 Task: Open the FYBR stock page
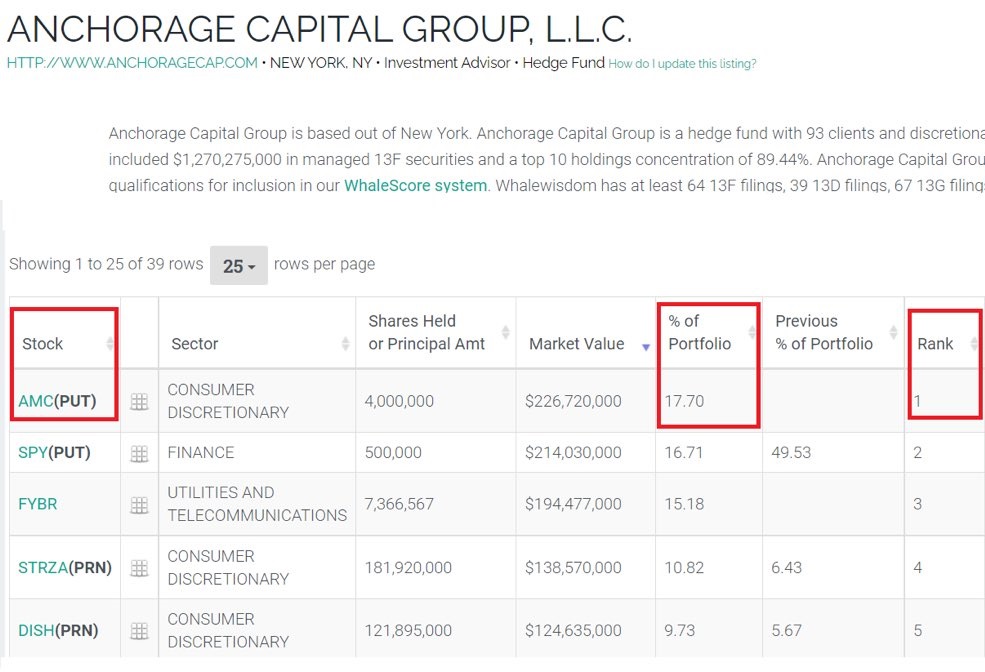[37, 503]
